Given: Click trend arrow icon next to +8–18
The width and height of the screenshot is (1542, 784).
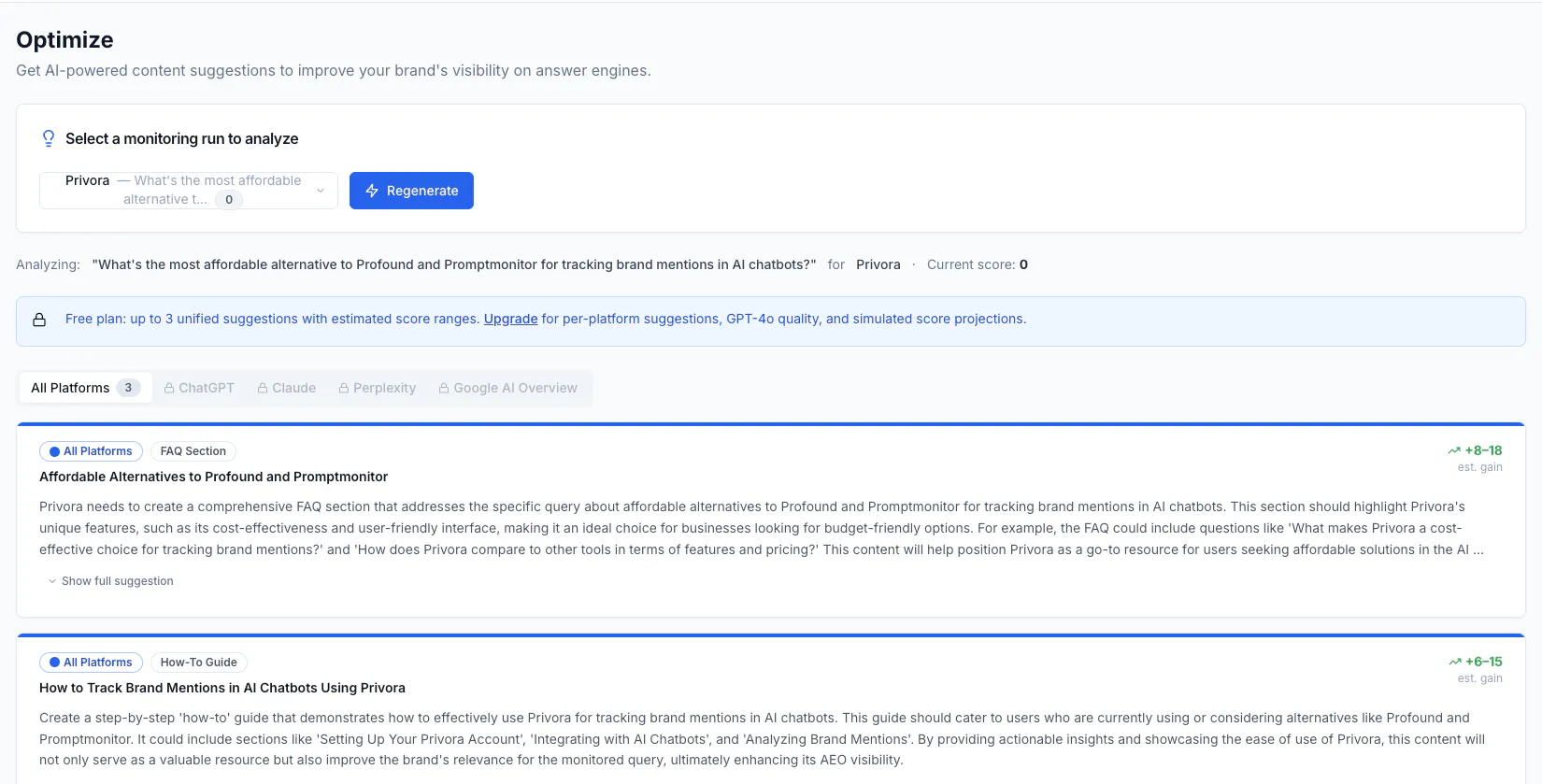Looking at the screenshot, I should click(1454, 450).
